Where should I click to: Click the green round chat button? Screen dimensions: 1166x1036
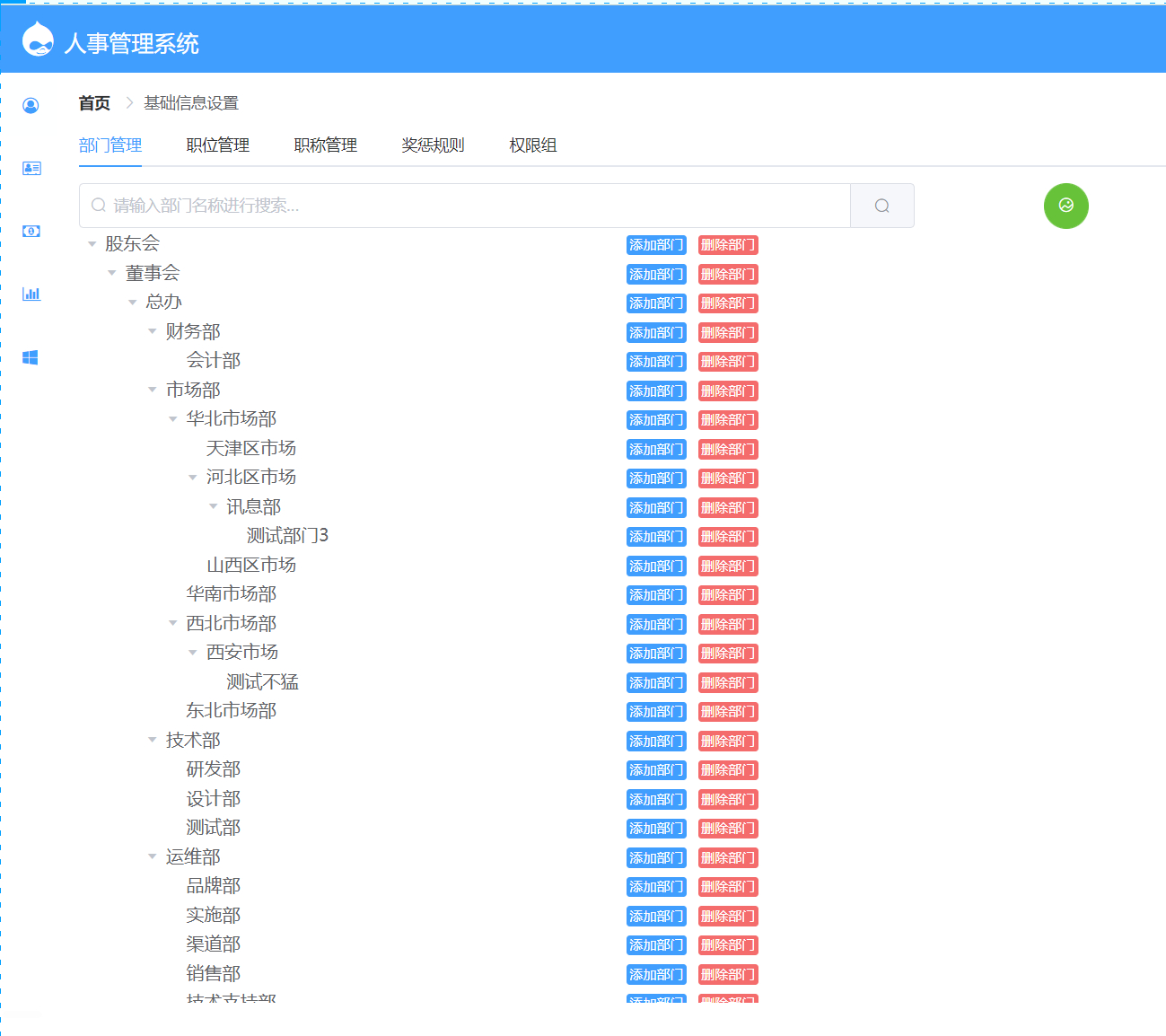pyautogui.click(x=1066, y=206)
